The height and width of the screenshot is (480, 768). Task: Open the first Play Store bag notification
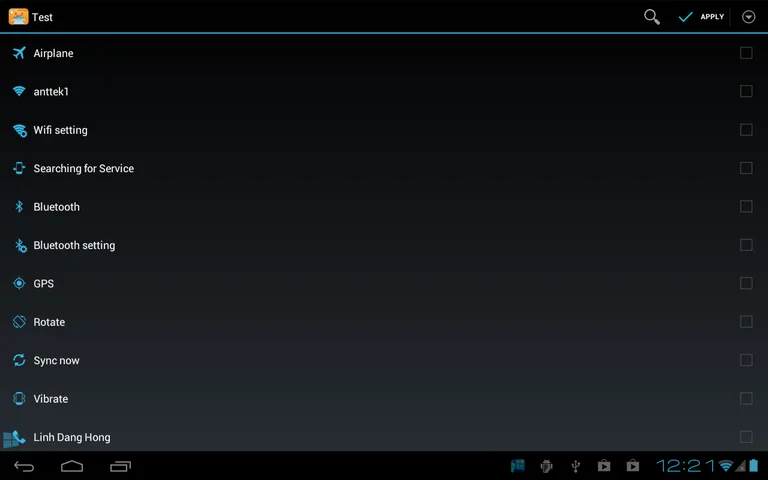(x=604, y=465)
